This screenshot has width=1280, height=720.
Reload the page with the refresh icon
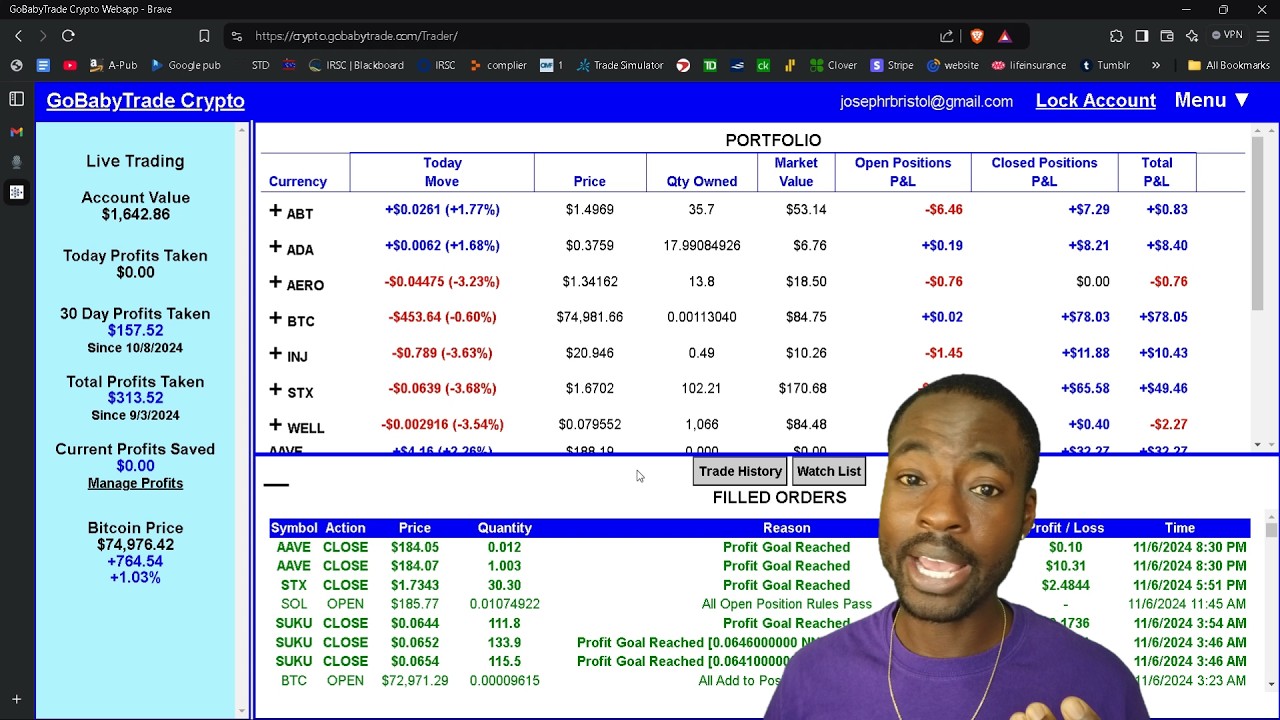(x=68, y=36)
